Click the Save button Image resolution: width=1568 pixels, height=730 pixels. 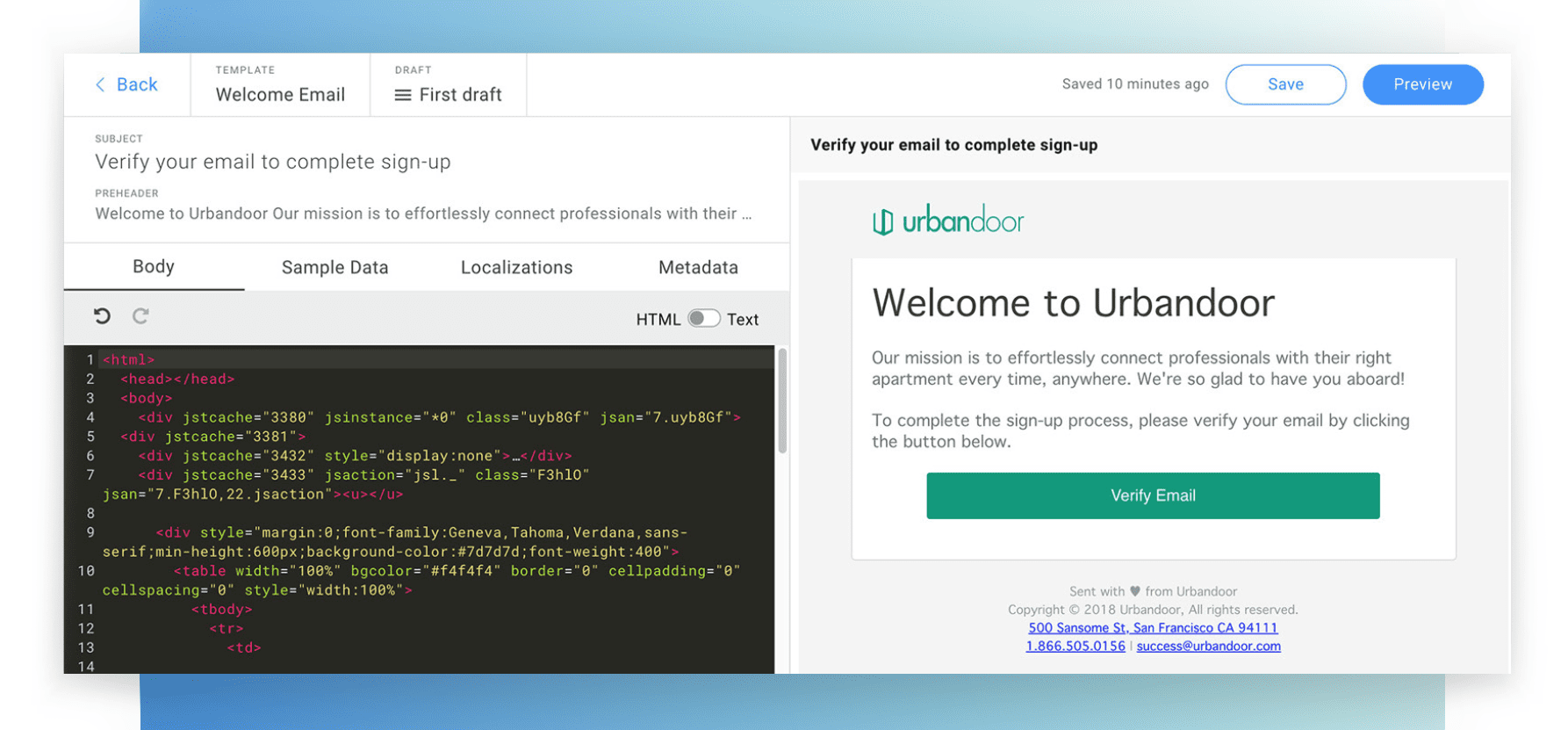point(1285,84)
